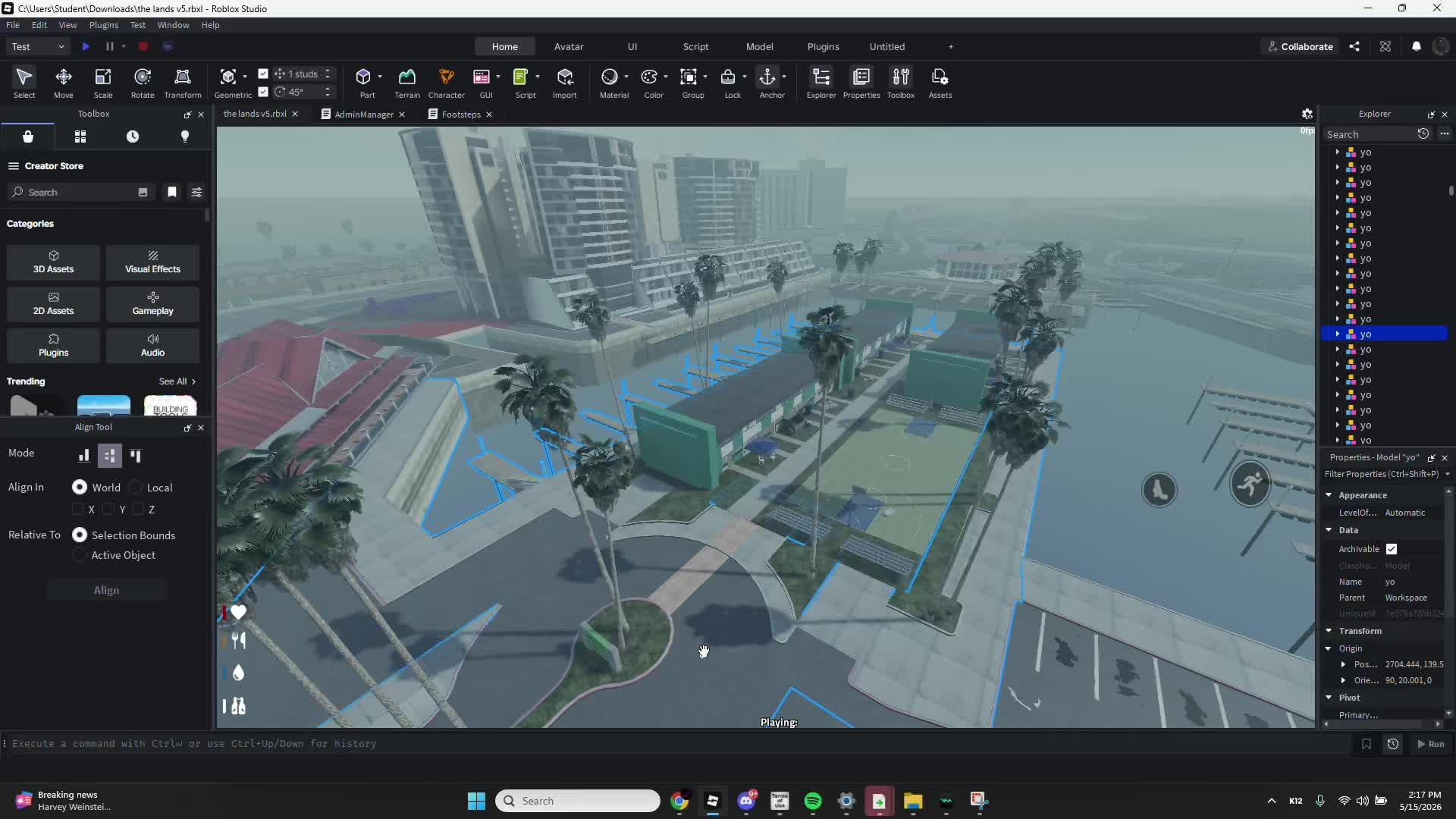Toggle the Explorer panel button

tap(821, 83)
